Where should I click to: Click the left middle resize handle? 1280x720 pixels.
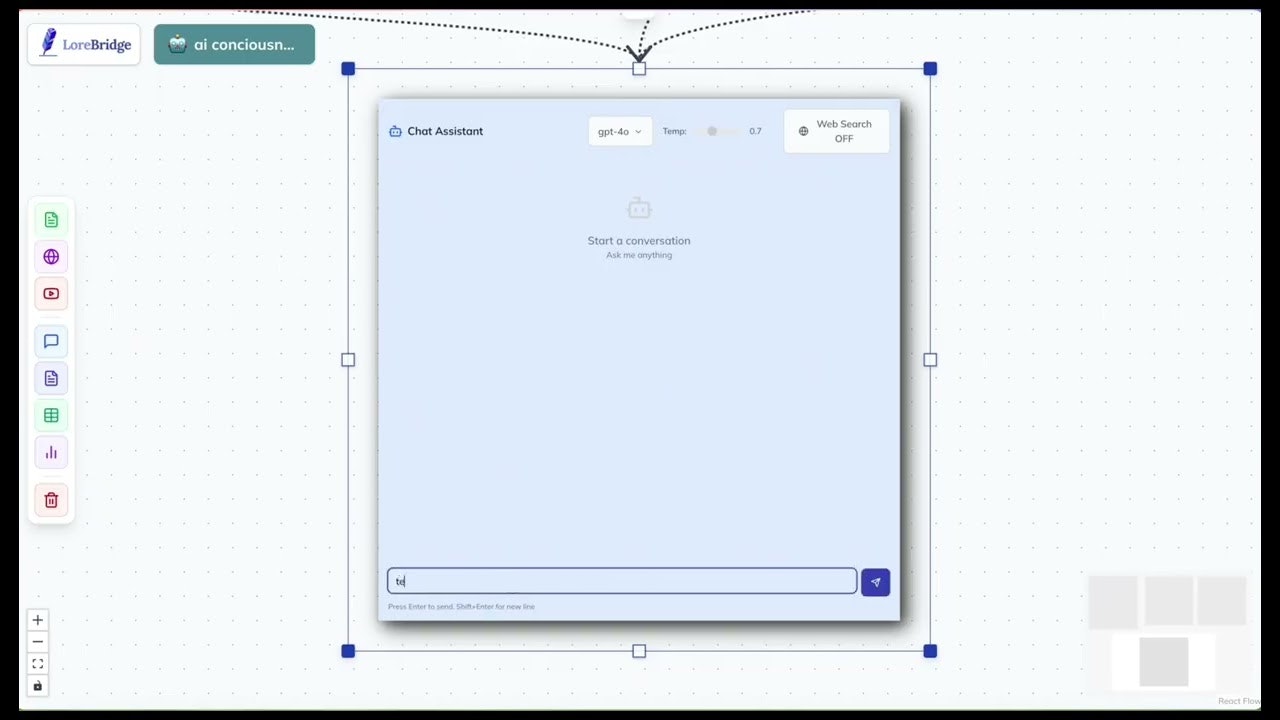click(x=348, y=359)
